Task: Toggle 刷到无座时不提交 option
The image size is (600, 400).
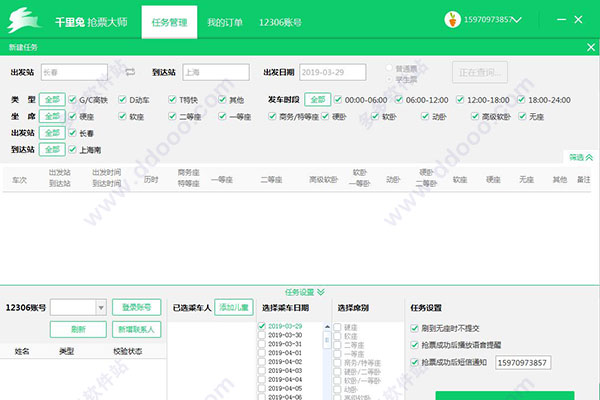Action: [x=414, y=328]
